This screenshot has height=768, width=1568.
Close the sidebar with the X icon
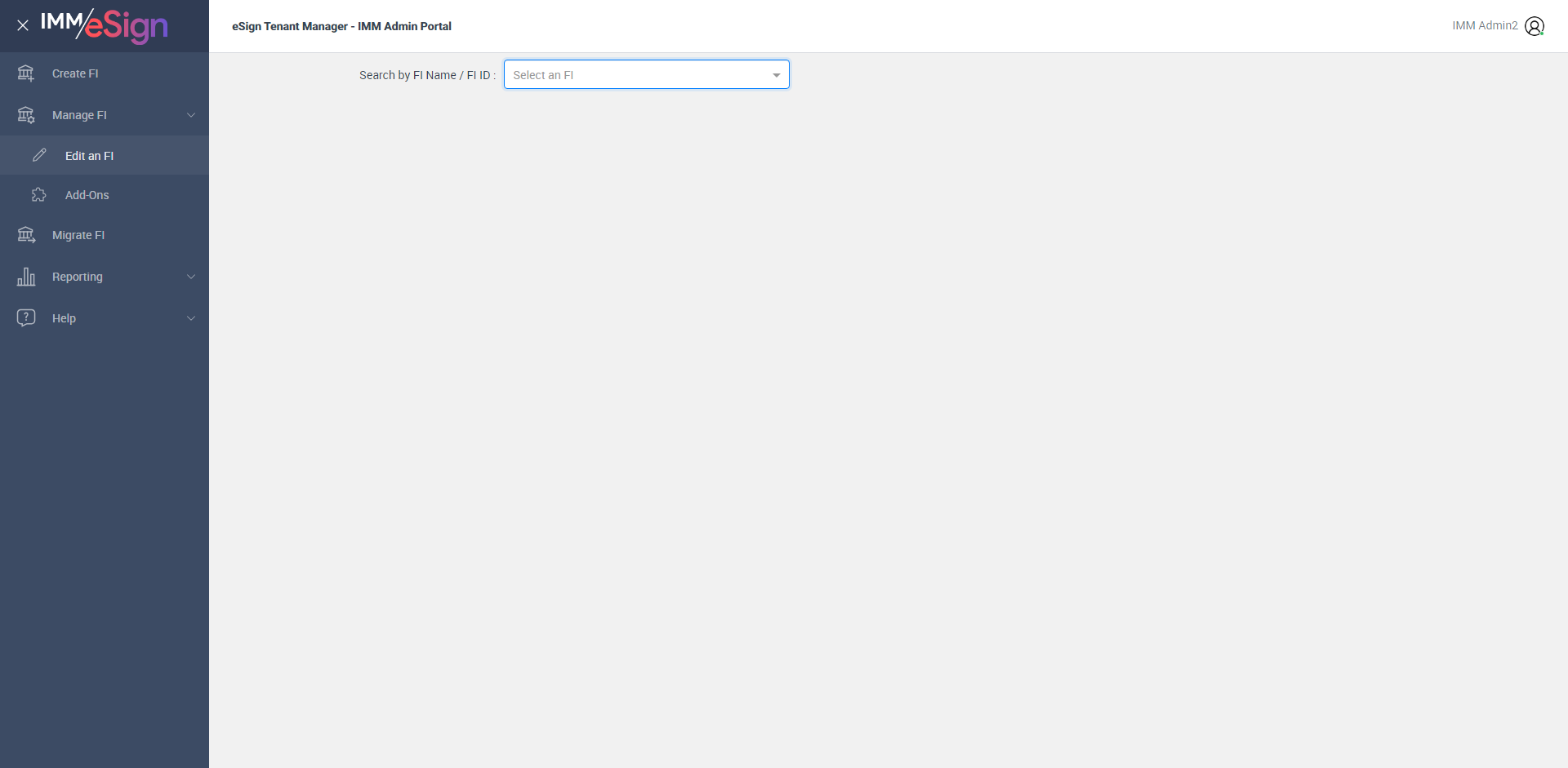click(23, 25)
